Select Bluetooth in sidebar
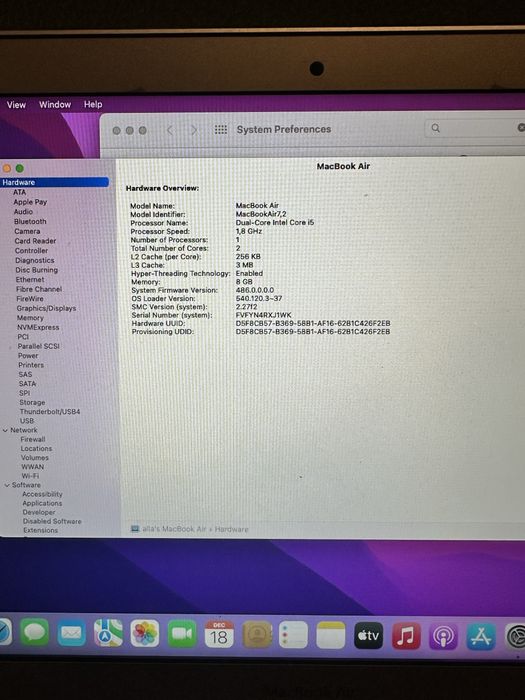 coord(30,221)
